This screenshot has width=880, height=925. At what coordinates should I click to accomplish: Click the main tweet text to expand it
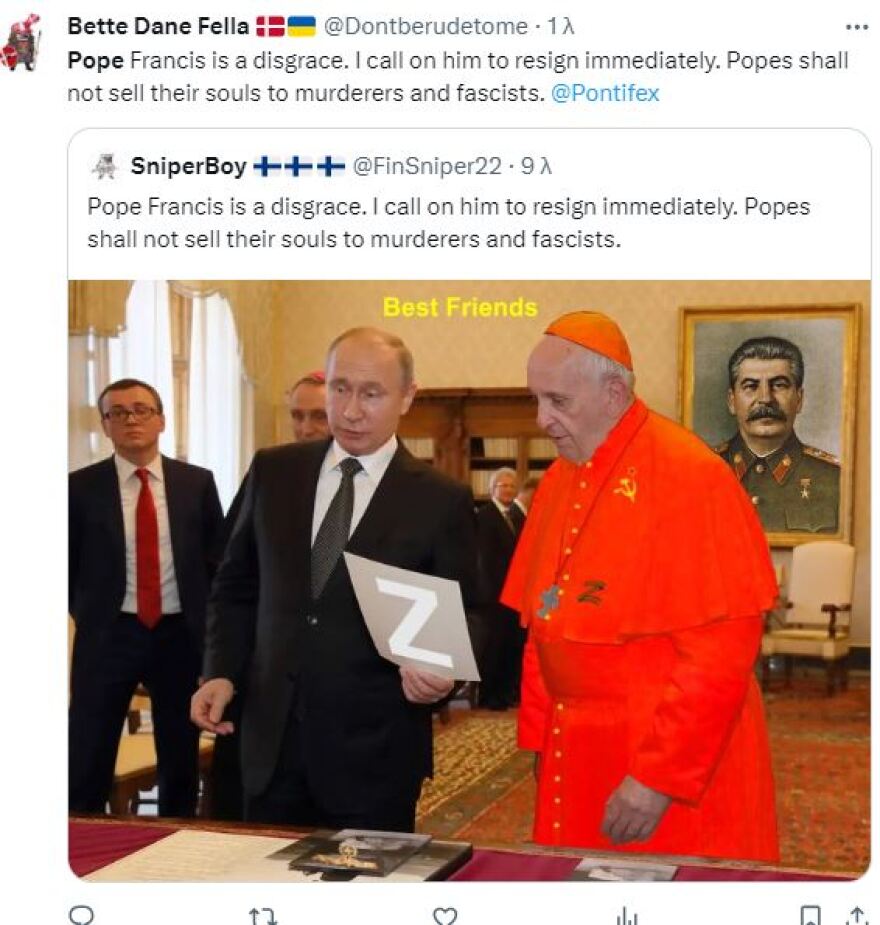[x=458, y=77]
